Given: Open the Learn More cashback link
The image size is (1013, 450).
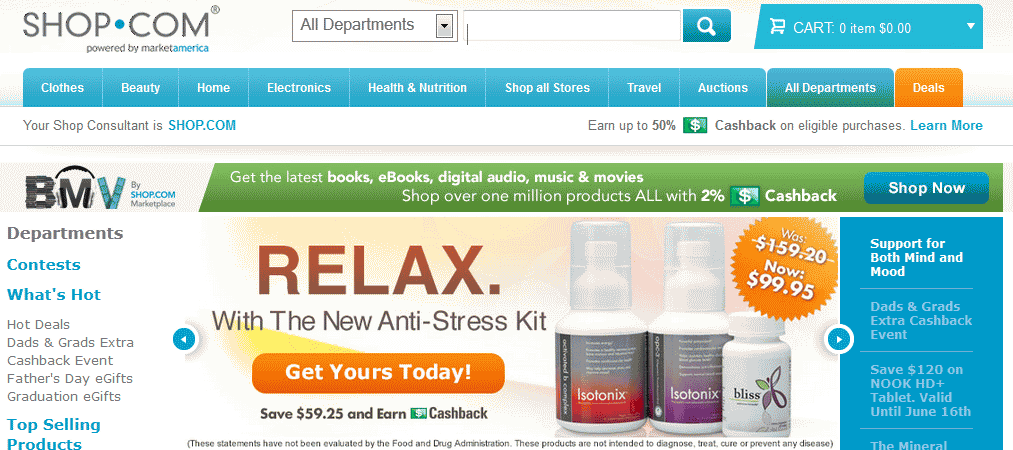Looking at the screenshot, I should [946, 125].
